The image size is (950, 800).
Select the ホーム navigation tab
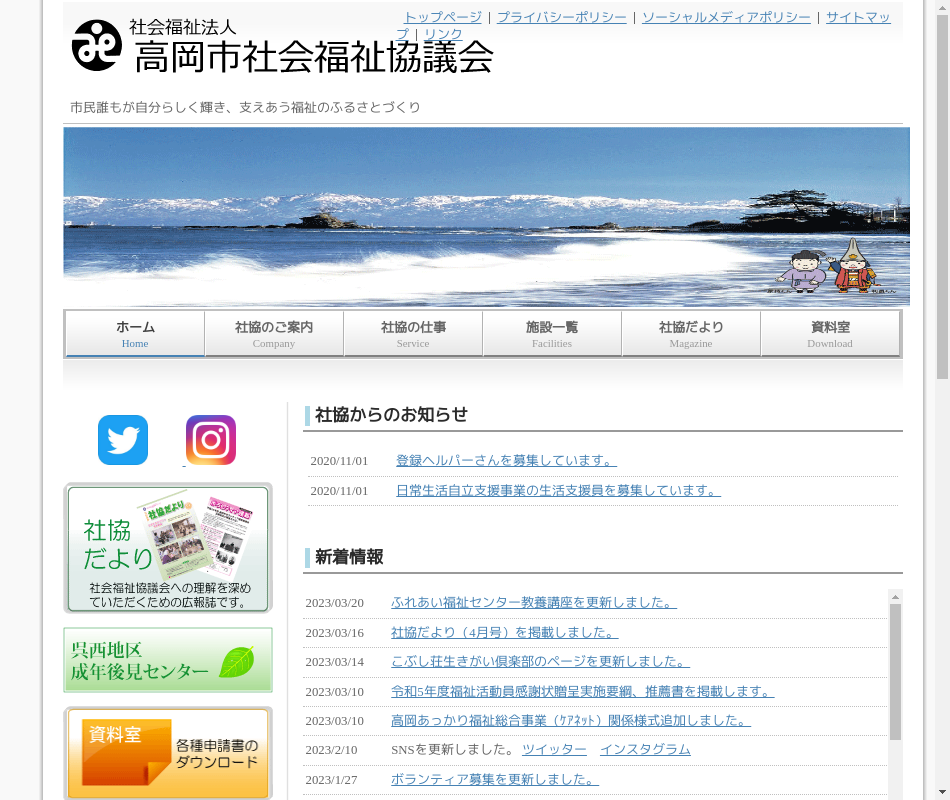(x=135, y=334)
